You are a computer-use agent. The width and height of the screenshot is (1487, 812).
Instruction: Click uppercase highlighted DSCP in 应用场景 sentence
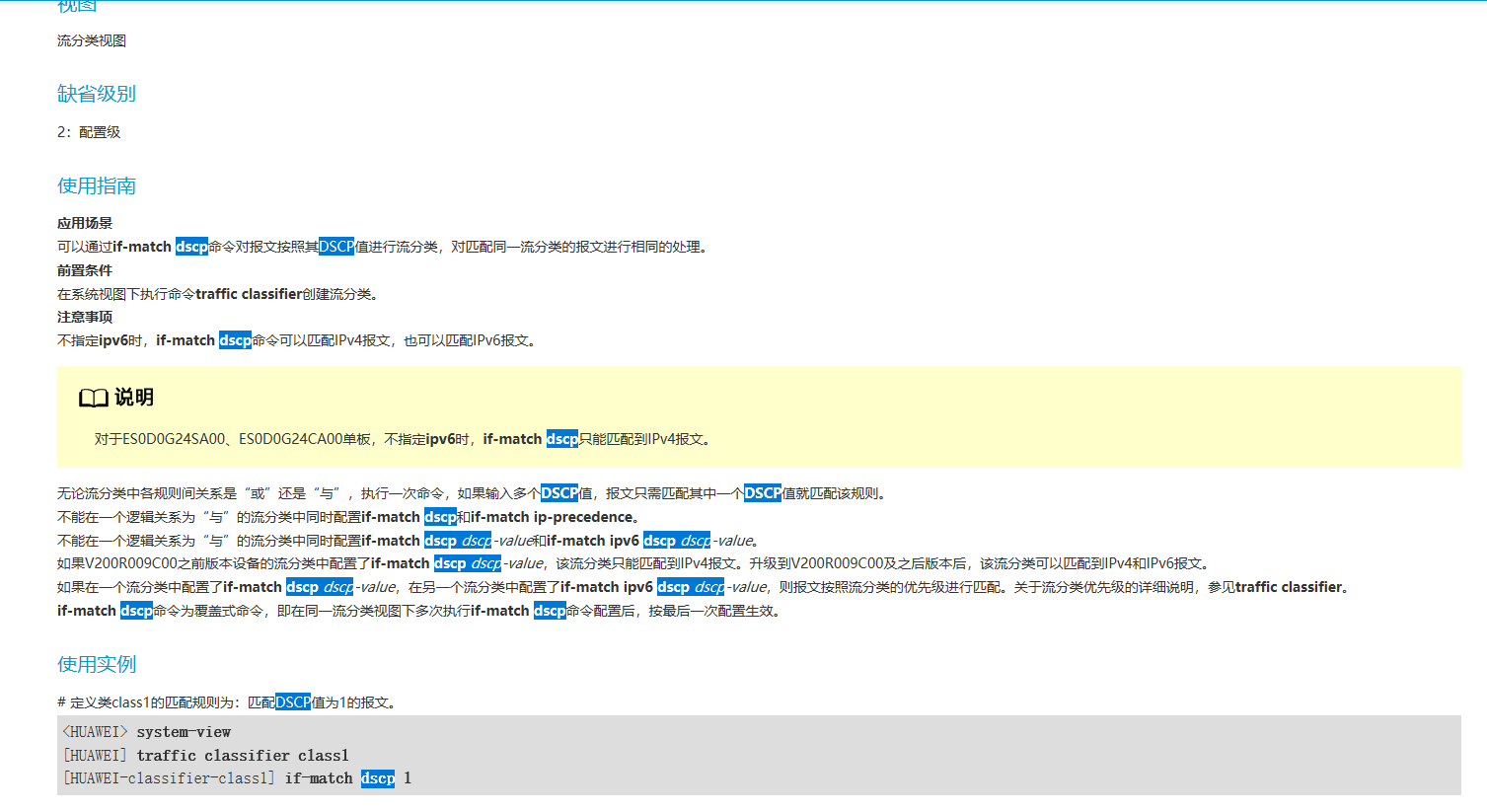(x=336, y=247)
